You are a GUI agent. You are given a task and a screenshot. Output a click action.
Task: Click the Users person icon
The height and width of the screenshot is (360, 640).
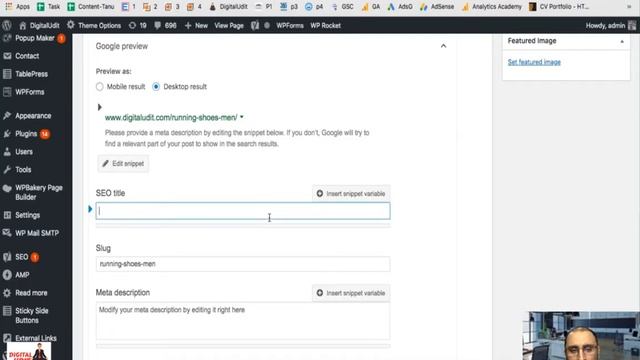pos(7,152)
